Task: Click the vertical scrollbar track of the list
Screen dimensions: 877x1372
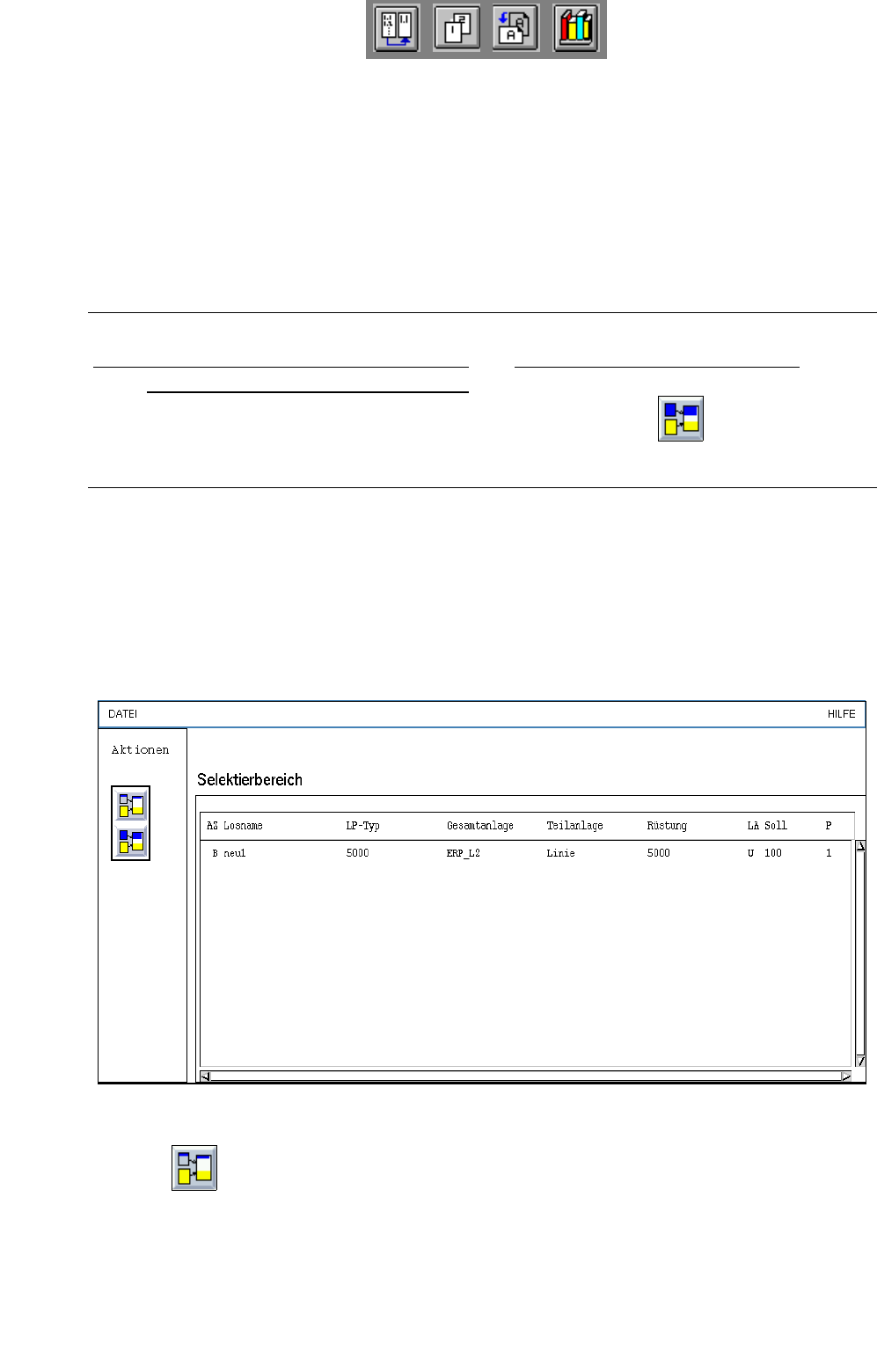Action: tap(860, 953)
